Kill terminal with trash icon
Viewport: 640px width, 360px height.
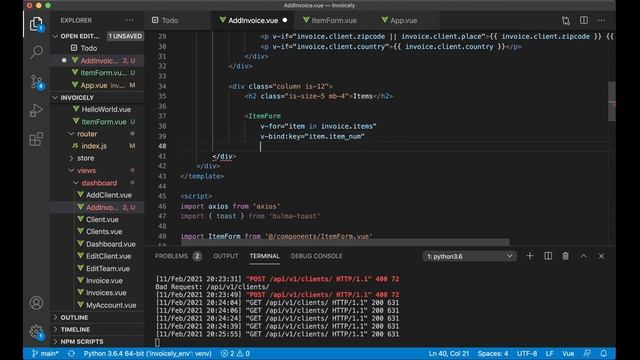pyautogui.click(x=565, y=256)
